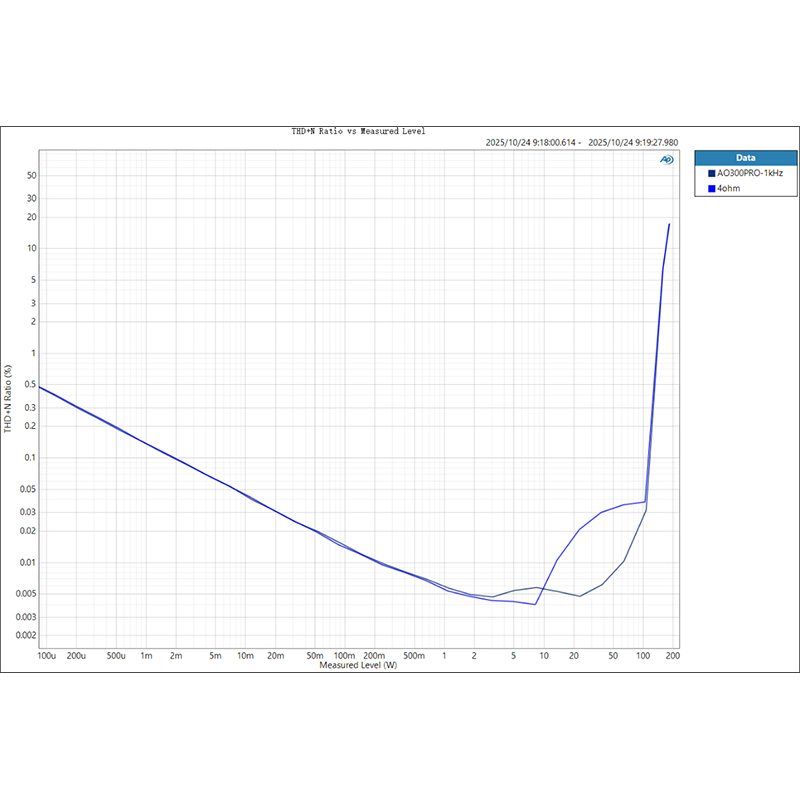The width and height of the screenshot is (800, 800).
Task: Click the dark blue AO300PRO-1kHz color swatch
Action: click(x=711, y=173)
